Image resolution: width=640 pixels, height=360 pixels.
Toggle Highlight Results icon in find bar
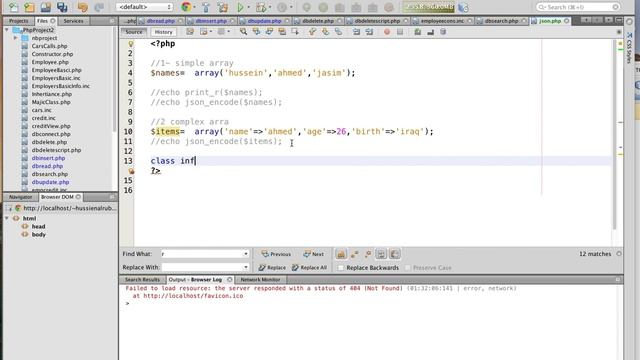(381, 254)
